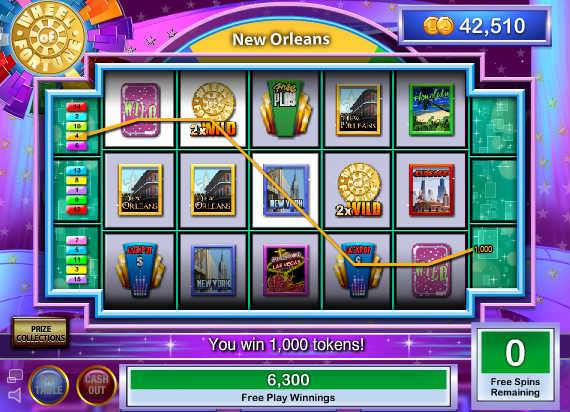Toggle payline 14 red indicator
This screenshot has height=412, width=570.
pos(76,107)
